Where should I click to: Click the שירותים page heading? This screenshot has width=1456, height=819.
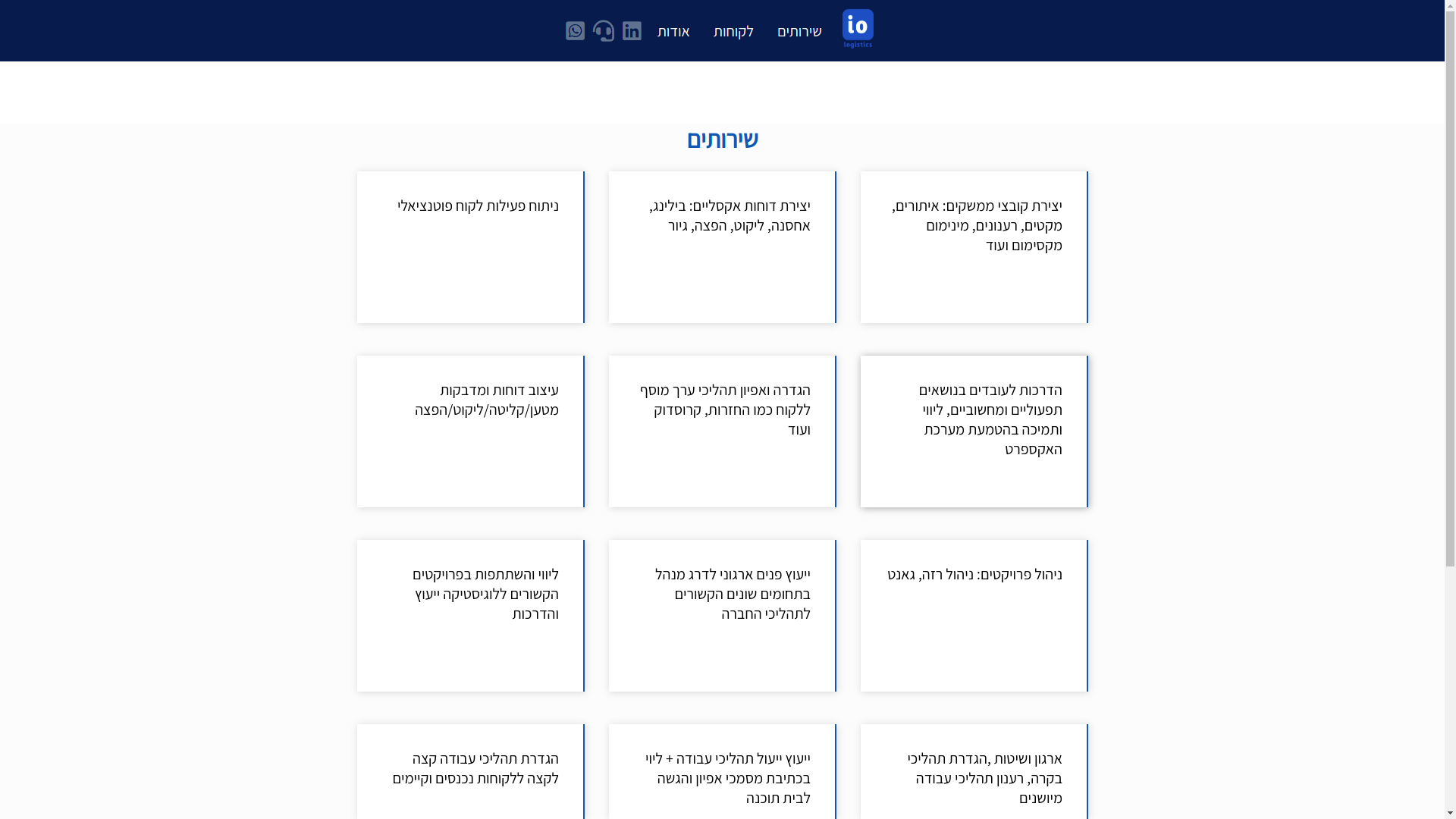pos(723,140)
